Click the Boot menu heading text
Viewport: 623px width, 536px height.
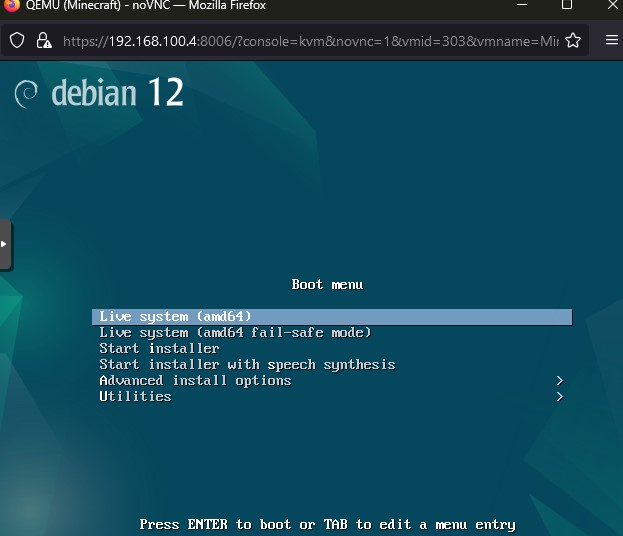coord(327,284)
